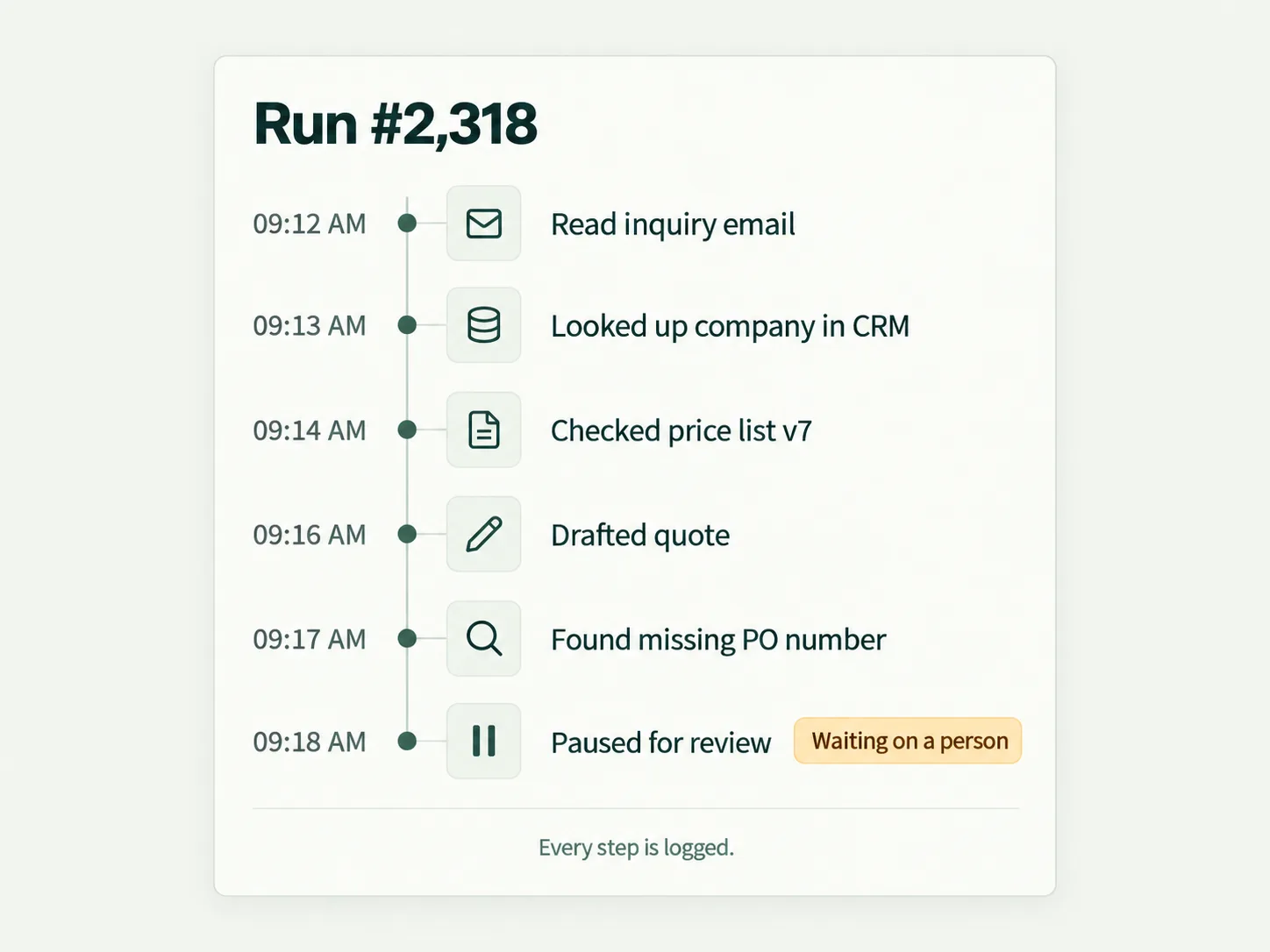The height and width of the screenshot is (952, 1270).
Task: Click the Run #2,318 heading
Action: (396, 124)
